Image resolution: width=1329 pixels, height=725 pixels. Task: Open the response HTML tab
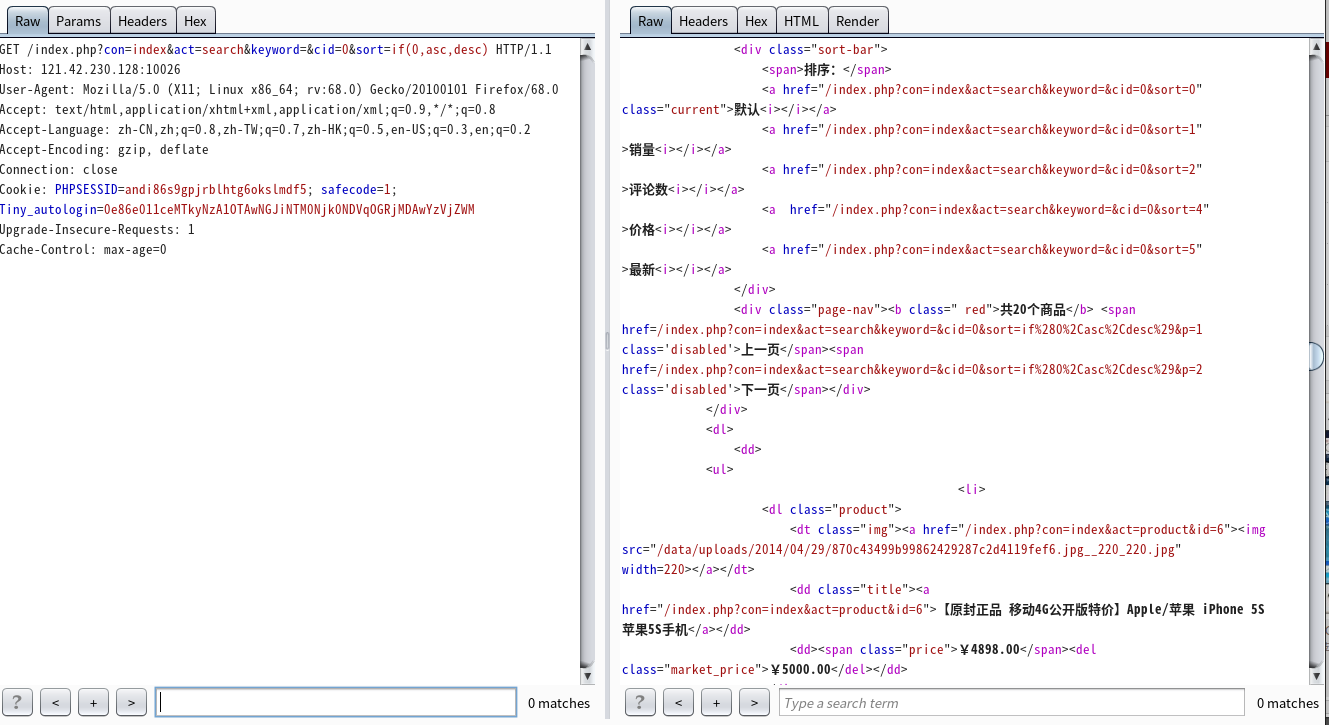801,21
